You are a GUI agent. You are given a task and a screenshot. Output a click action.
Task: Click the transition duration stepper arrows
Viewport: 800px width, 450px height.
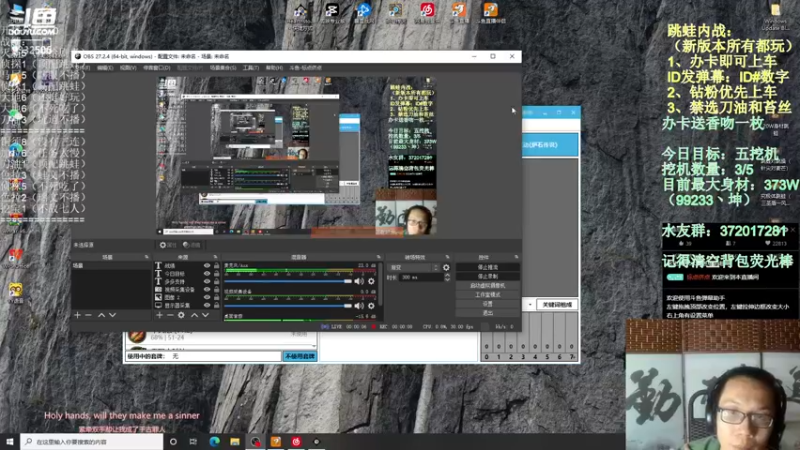(447, 277)
